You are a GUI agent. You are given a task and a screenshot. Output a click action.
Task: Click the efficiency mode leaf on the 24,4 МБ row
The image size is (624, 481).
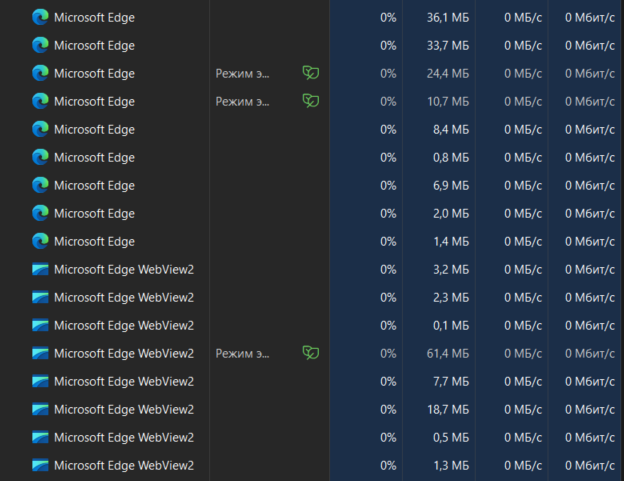[311, 73]
